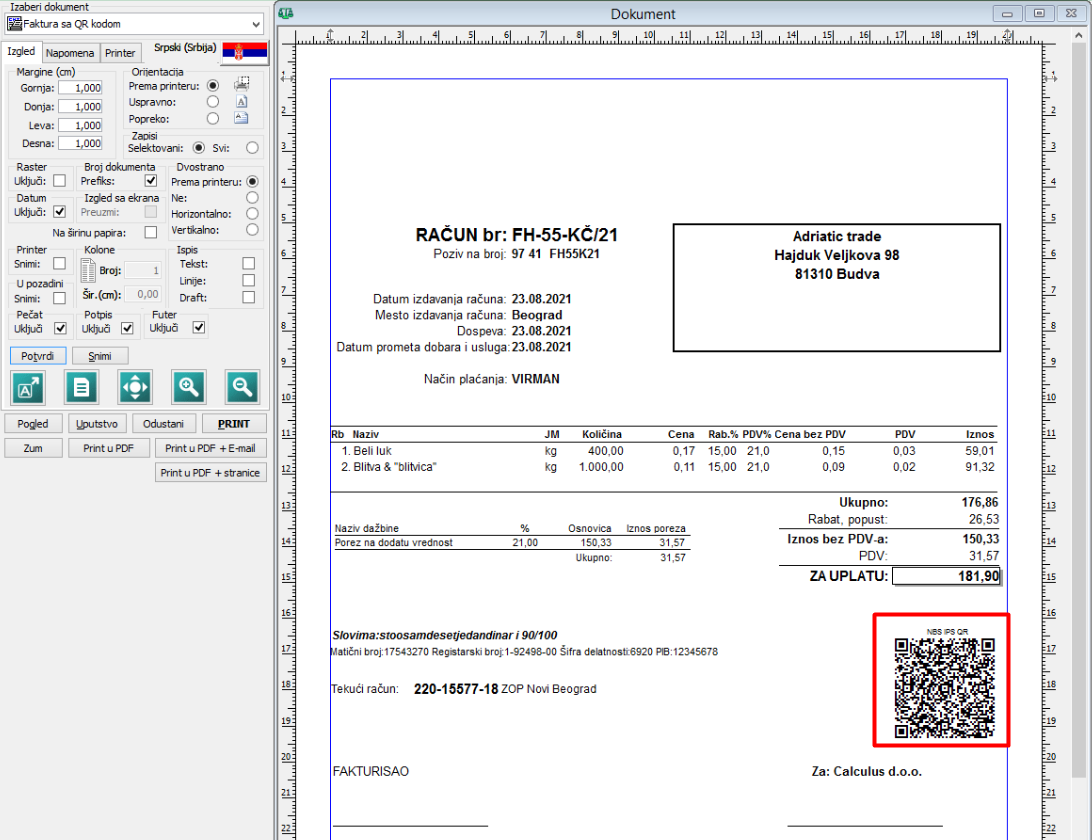Image resolution: width=1092 pixels, height=840 pixels.
Task: Toggle Broj dokumenta Prefiks checkbox
Action: coord(150,180)
